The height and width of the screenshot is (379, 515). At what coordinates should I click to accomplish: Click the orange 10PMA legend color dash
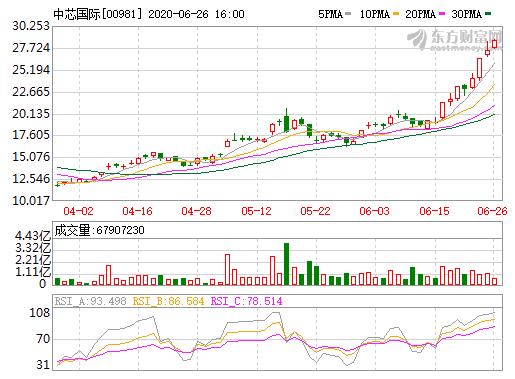click(x=396, y=14)
